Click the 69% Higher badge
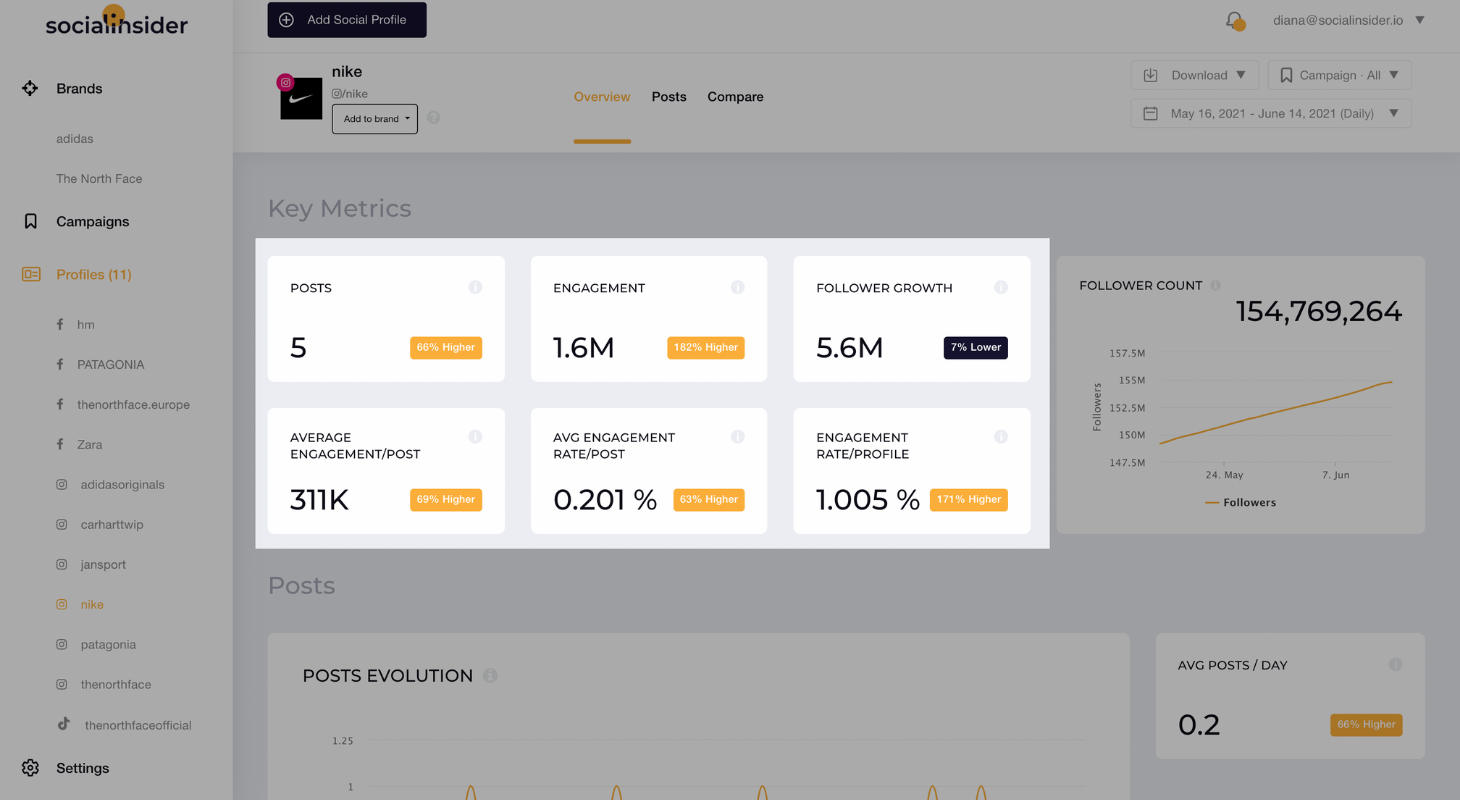 [x=446, y=499]
